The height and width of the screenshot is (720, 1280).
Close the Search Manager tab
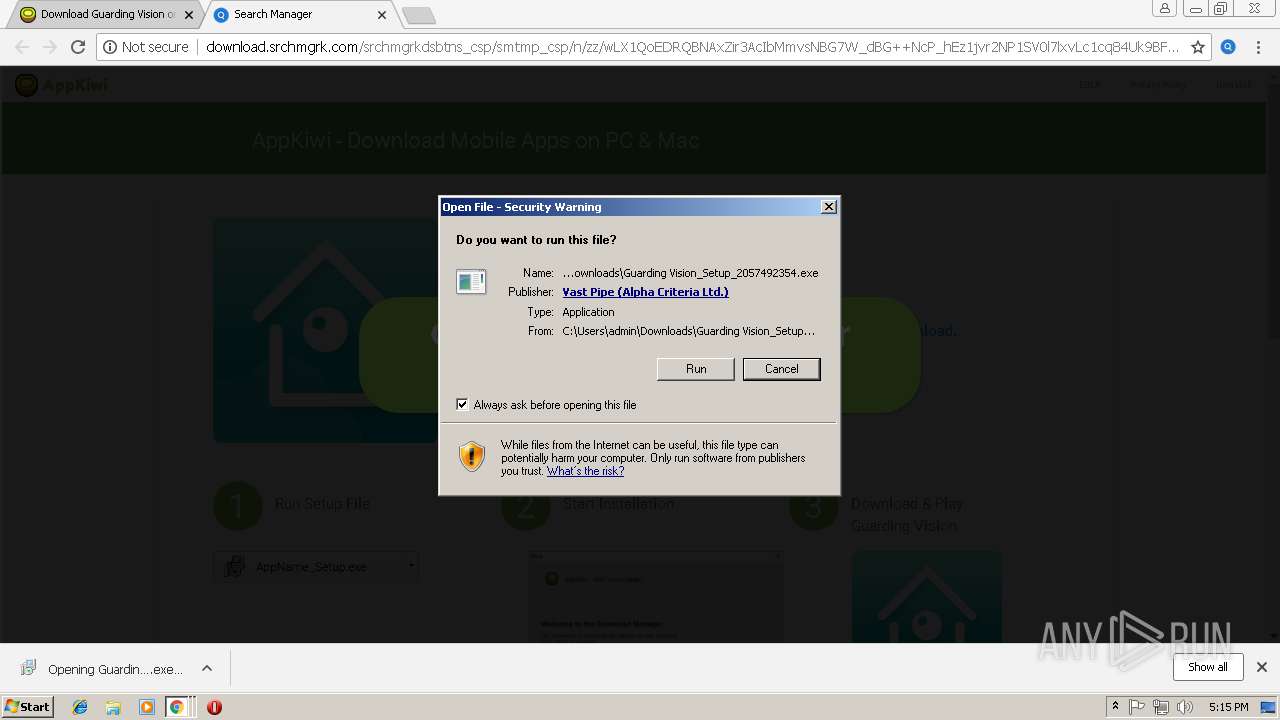pos(382,15)
